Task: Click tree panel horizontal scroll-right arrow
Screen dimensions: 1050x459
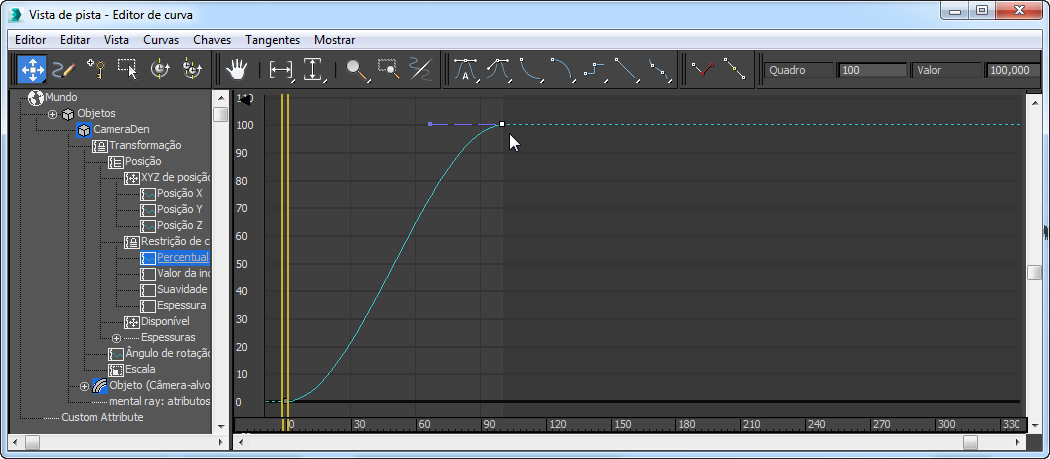Action: 220,442
